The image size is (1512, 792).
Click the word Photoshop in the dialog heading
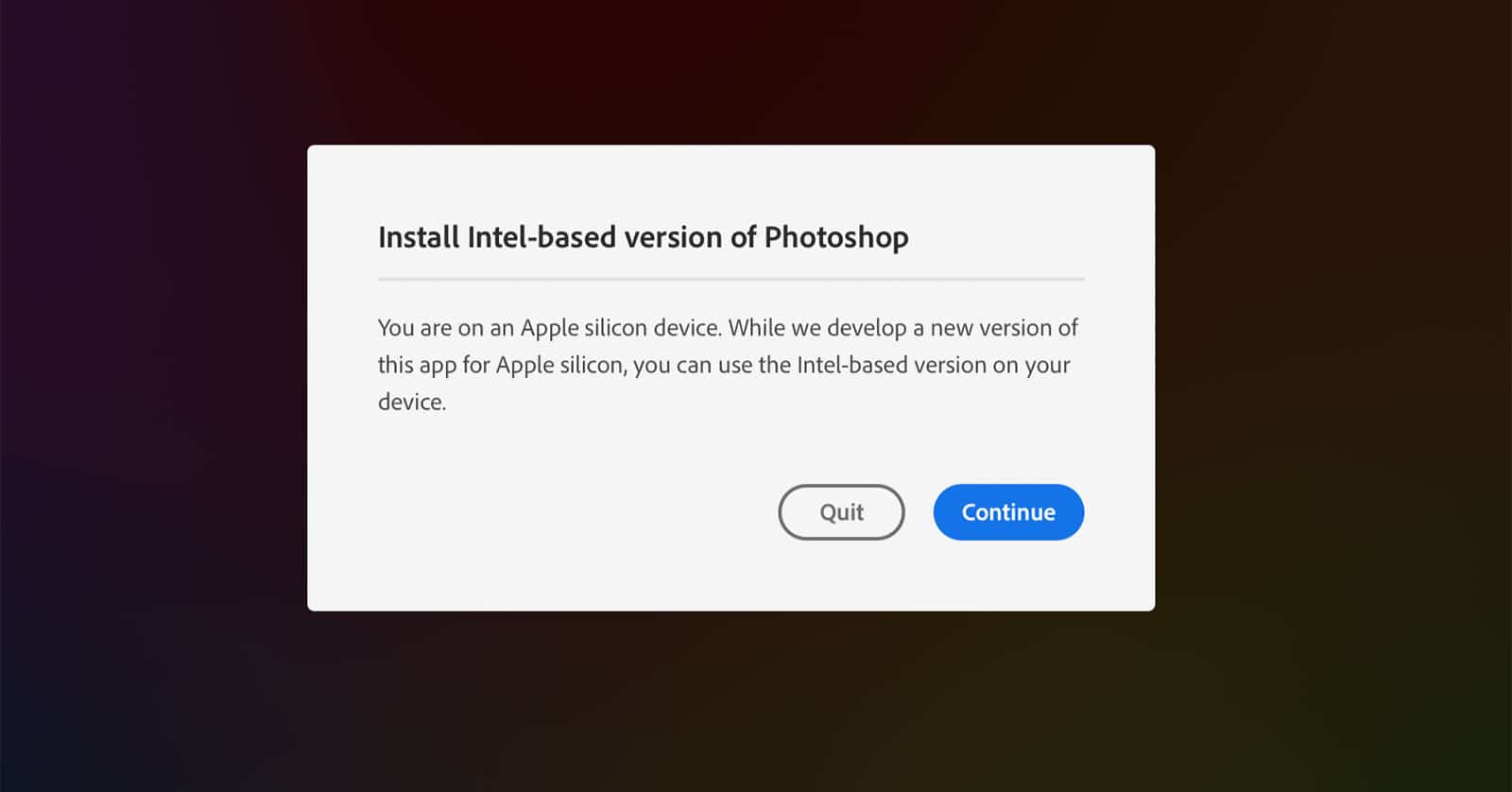[x=836, y=237]
